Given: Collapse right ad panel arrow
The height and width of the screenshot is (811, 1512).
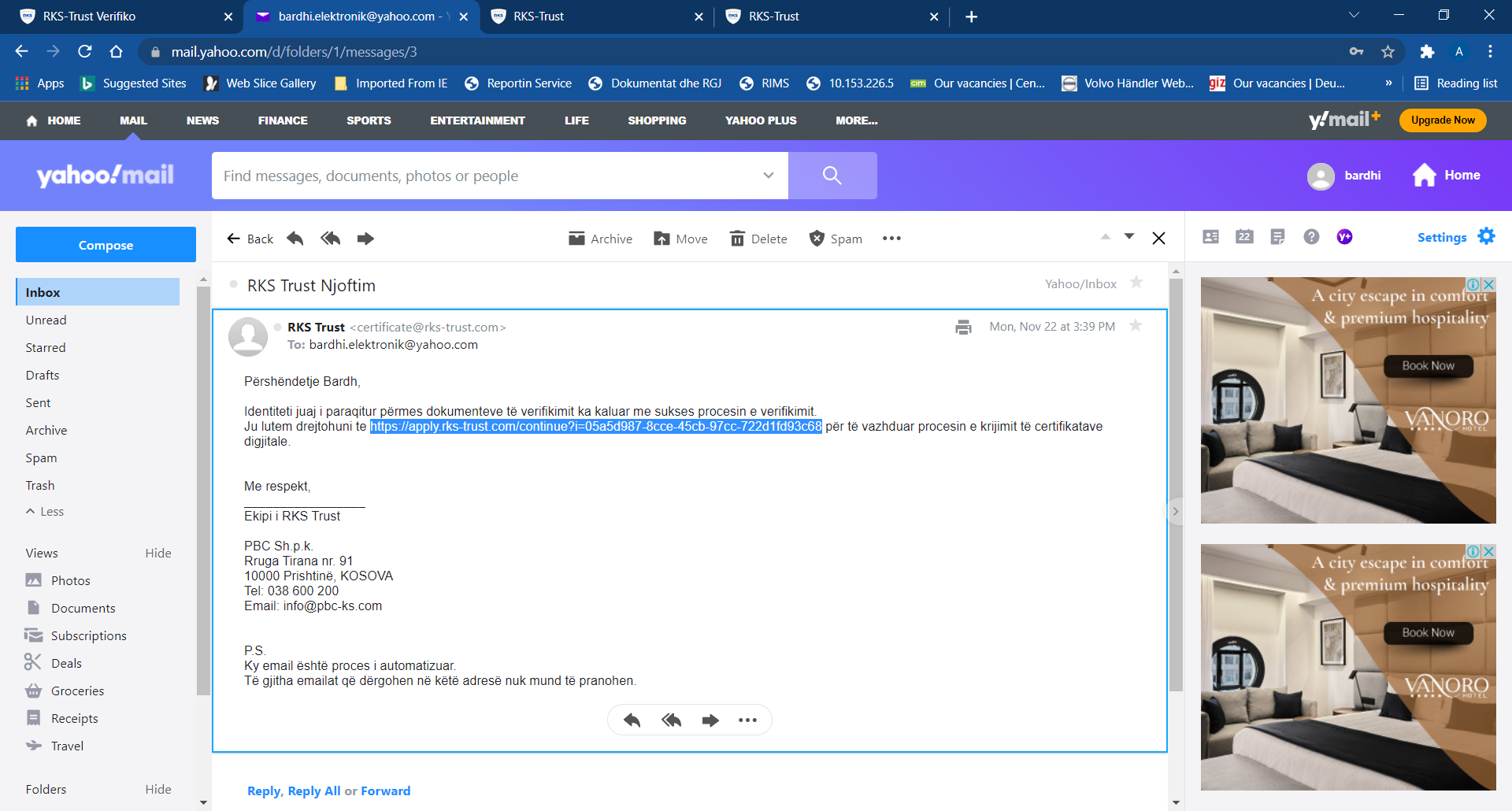Looking at the screenshot, I should [1175, 511].
